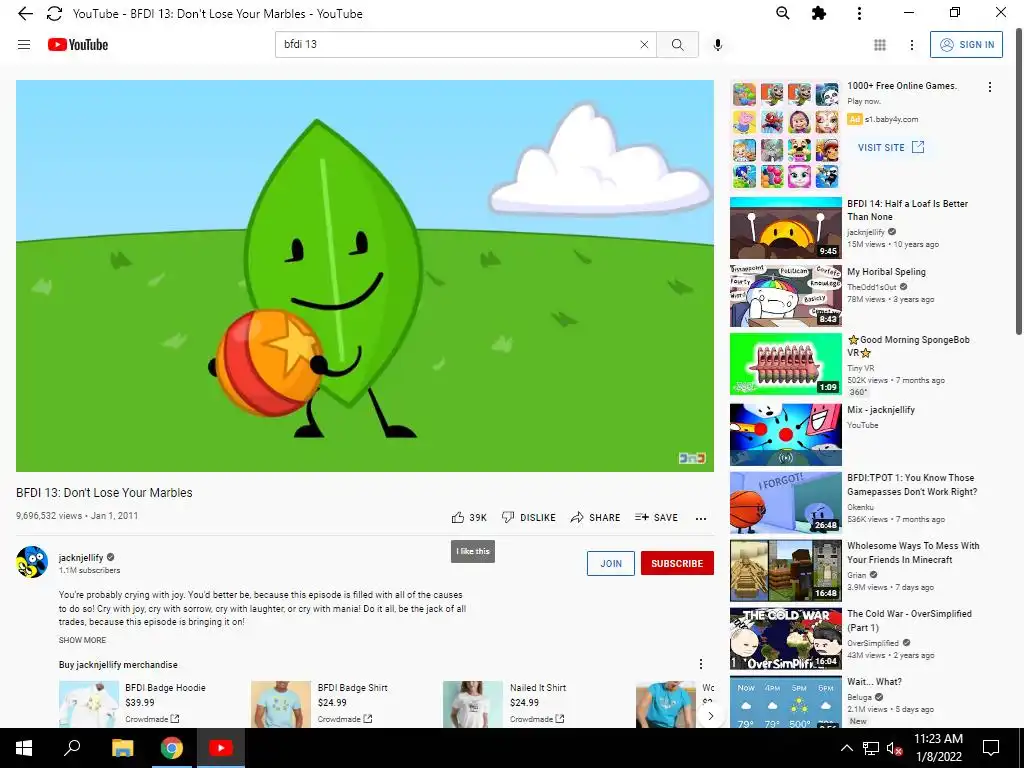Open the 1000+ Free Online Games ad title

click(x=902, y=86)
